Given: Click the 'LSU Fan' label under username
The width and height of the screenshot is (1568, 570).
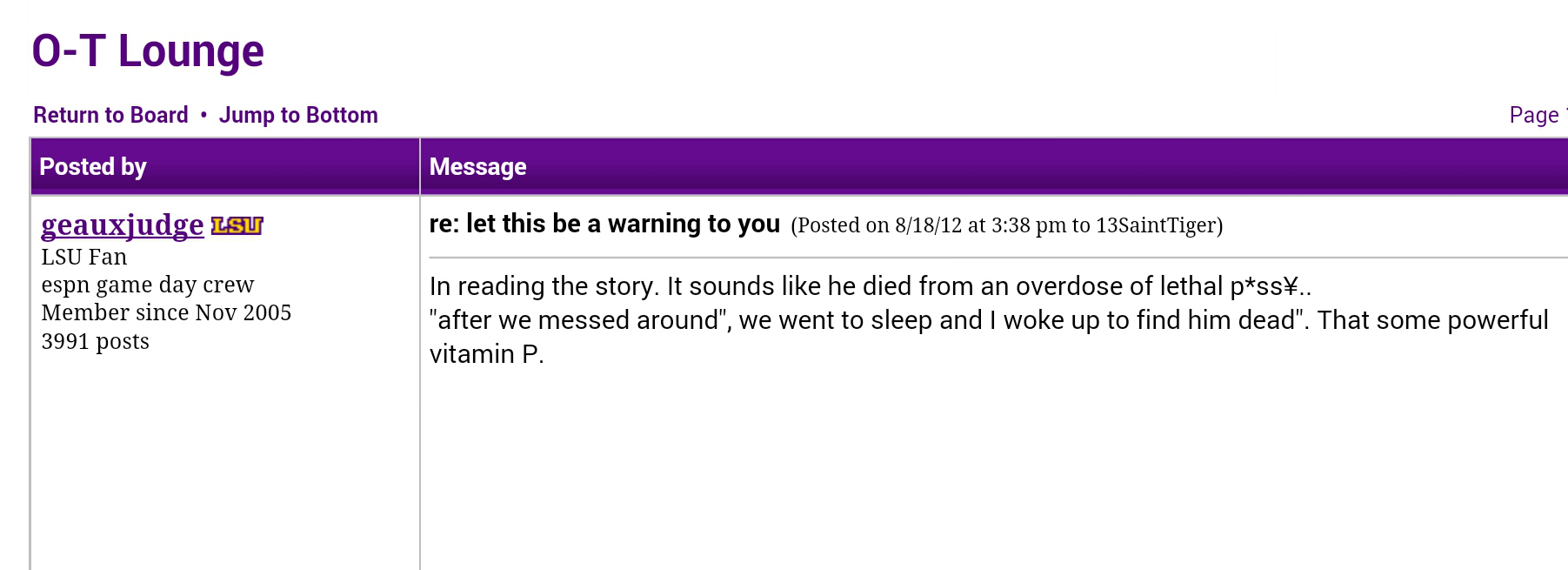Looking at the screenshot, I should click(x=84, y=257).
